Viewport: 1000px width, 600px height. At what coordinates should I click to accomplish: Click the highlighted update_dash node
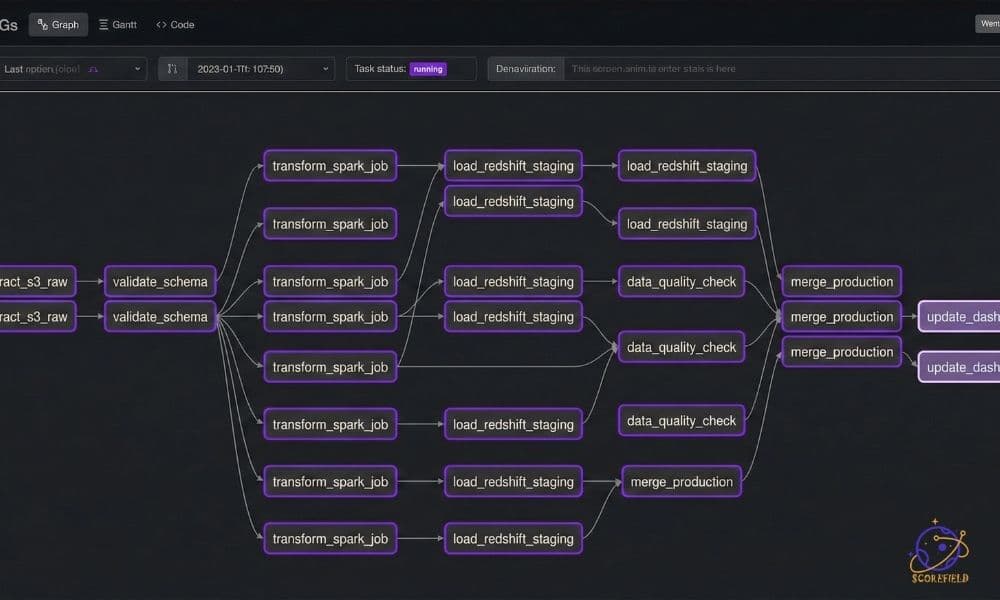(x=959, y=316)
